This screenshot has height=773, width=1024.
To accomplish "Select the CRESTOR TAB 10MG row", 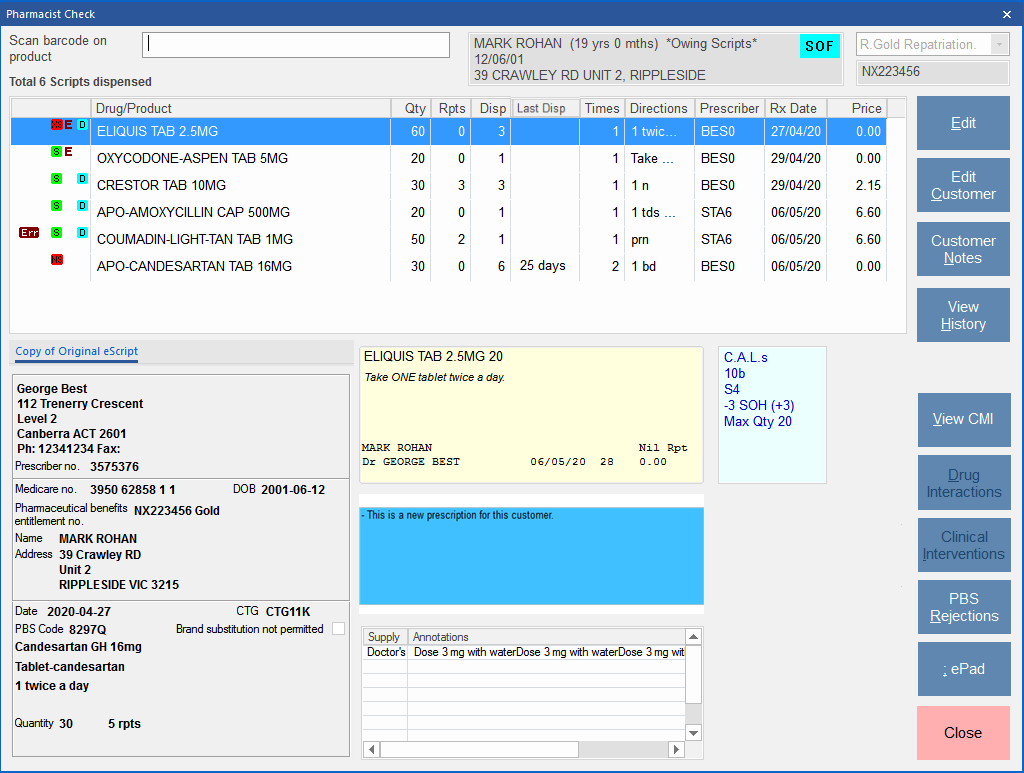I will tap(448, 185).
